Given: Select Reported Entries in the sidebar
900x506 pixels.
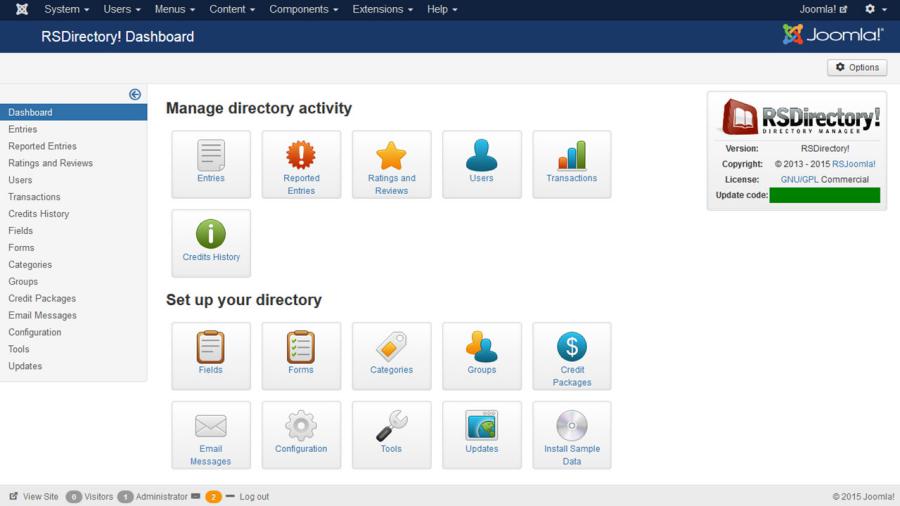Looking at the screenshot, I should pos(42,146).
